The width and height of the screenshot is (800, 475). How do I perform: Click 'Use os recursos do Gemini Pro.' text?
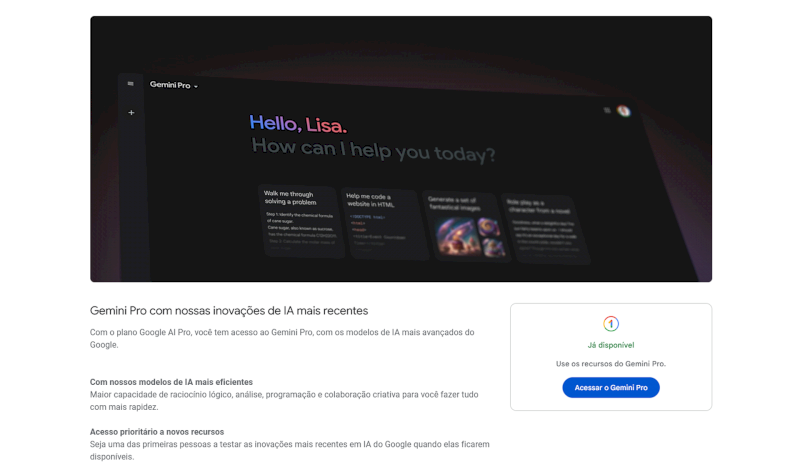(x=611, y=364)
